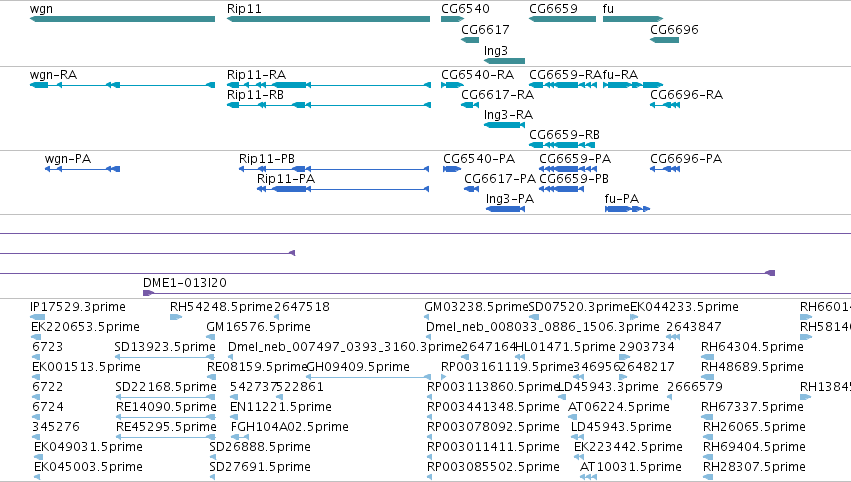Click the IP17529.3prime EST label

tap(78, 307)
